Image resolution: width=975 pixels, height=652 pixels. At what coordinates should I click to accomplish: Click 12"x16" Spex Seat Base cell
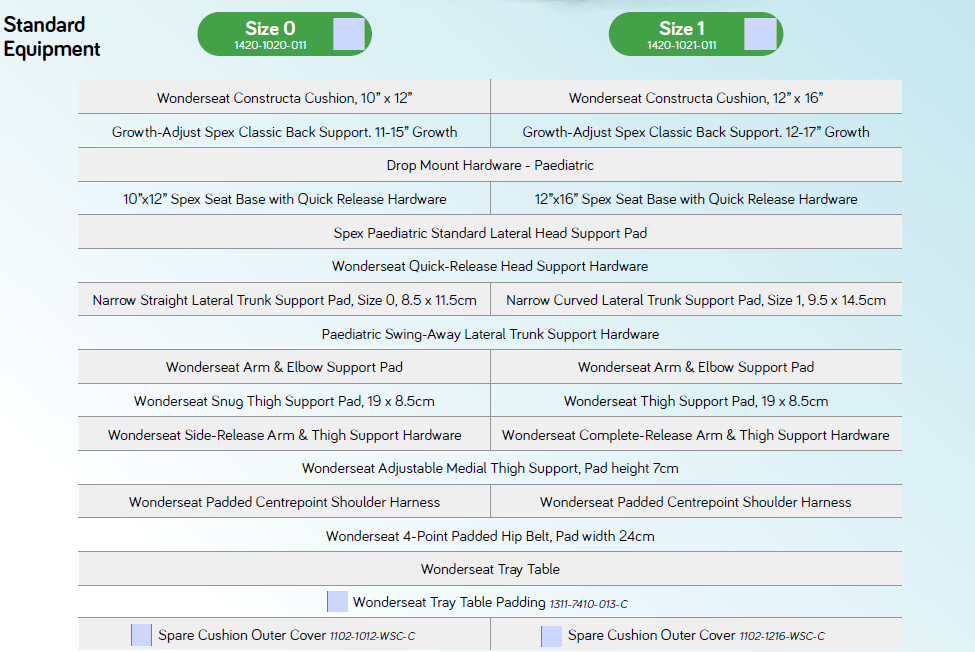tap(696, 198)
